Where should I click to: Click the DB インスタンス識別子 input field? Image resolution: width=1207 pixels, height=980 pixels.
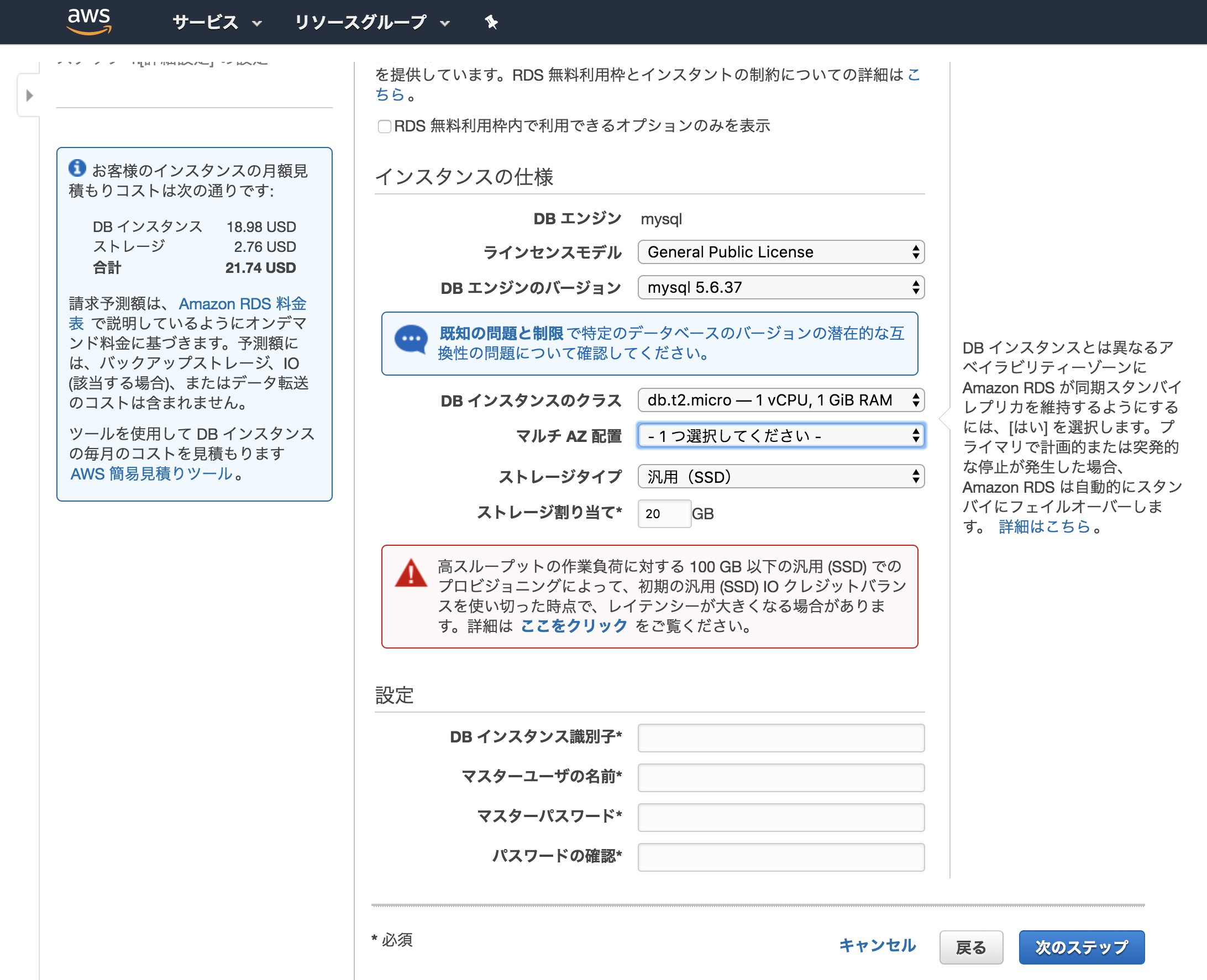(780, 738)
